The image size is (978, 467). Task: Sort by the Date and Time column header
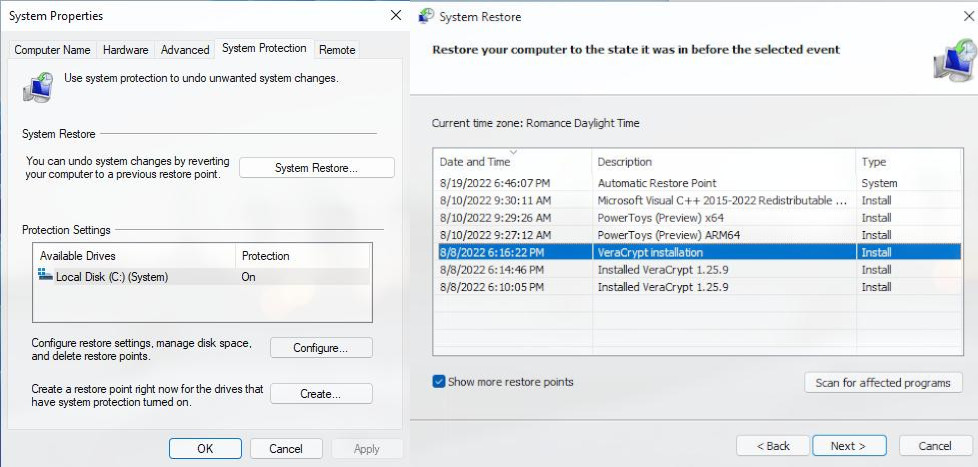tap(512, 161)
